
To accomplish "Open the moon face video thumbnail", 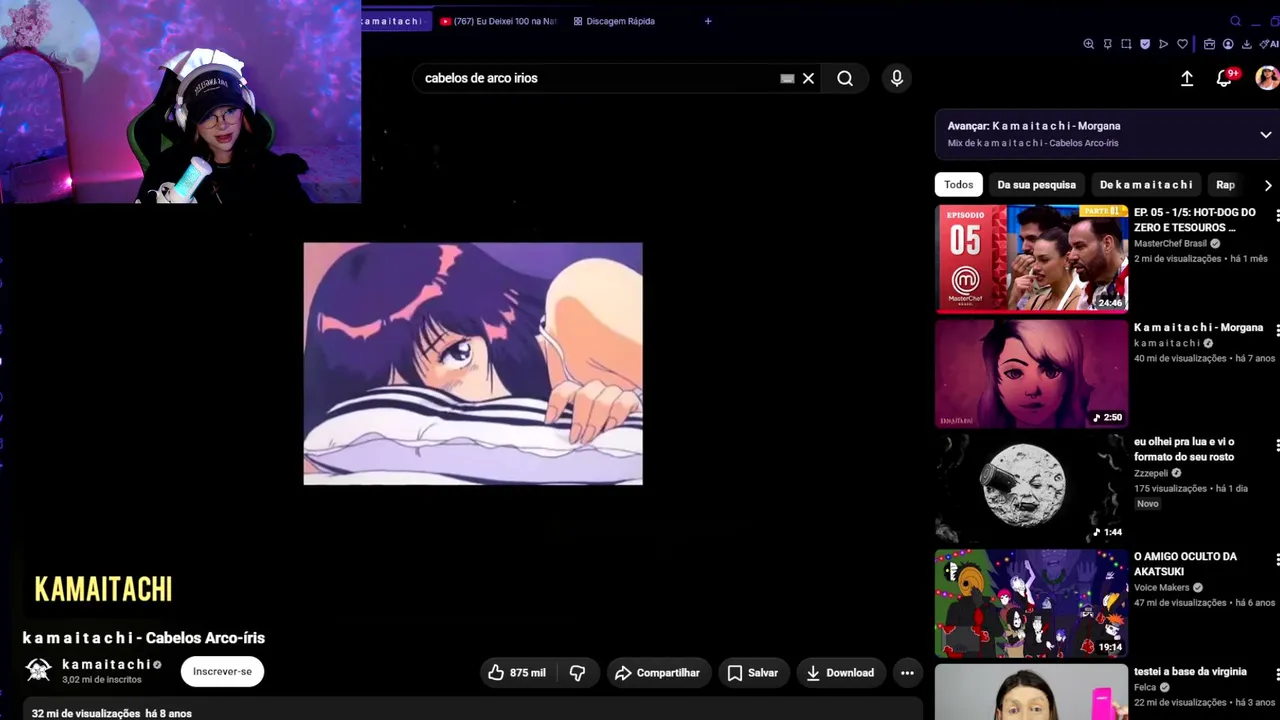I will tap(1031, 488).
